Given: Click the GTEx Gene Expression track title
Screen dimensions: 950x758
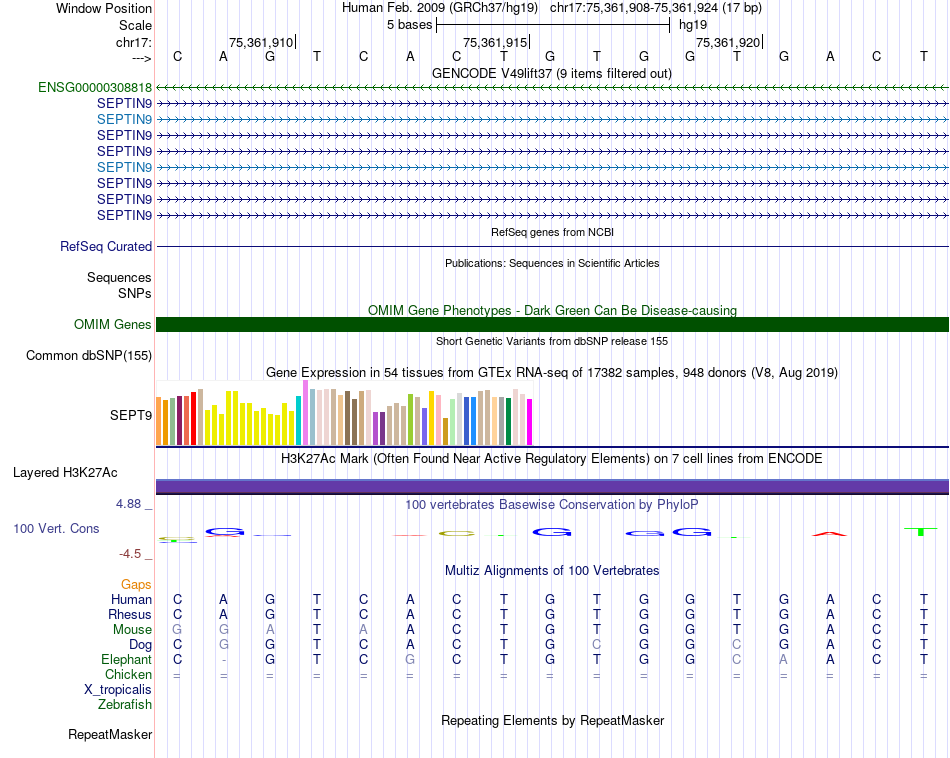Looking at the screenshot, I should point(552,373).
